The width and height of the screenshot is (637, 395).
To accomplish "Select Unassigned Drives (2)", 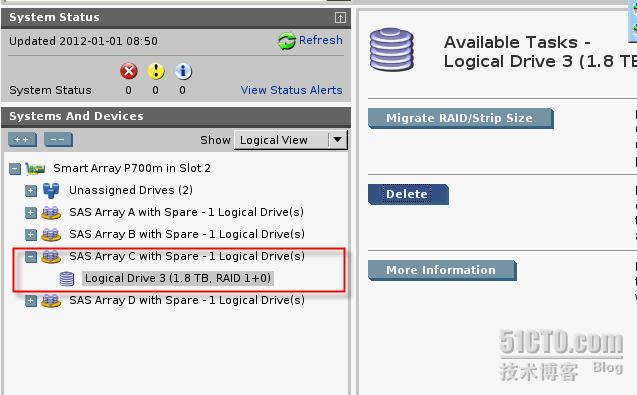I will (131, 190).
